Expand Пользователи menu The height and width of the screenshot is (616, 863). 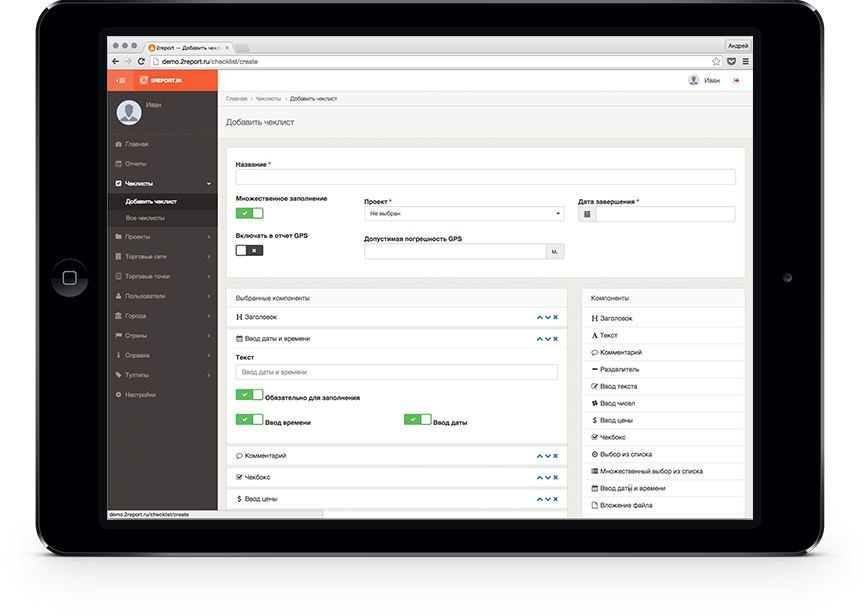[163, 296]
